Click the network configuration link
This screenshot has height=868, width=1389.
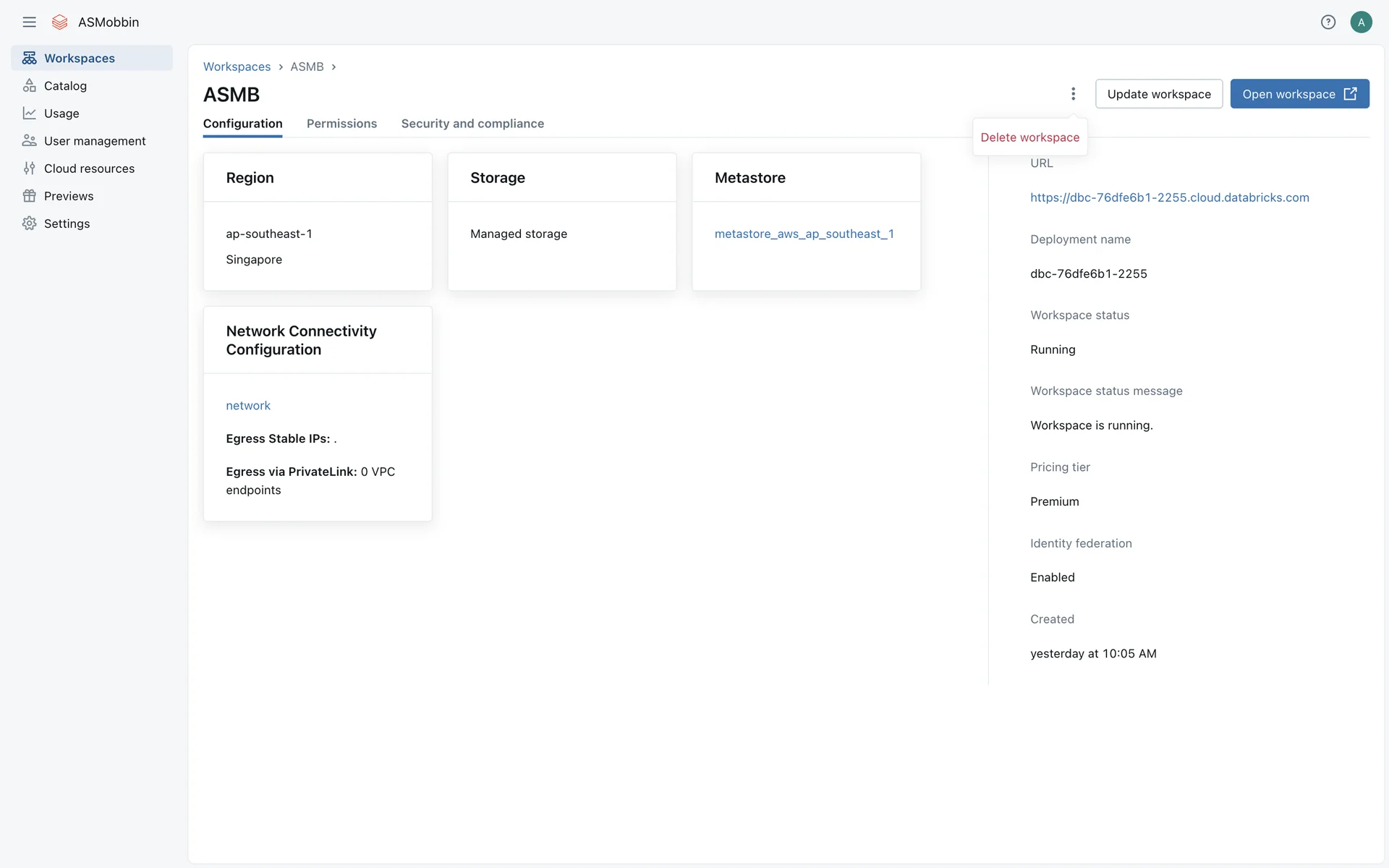coord(248,406)
